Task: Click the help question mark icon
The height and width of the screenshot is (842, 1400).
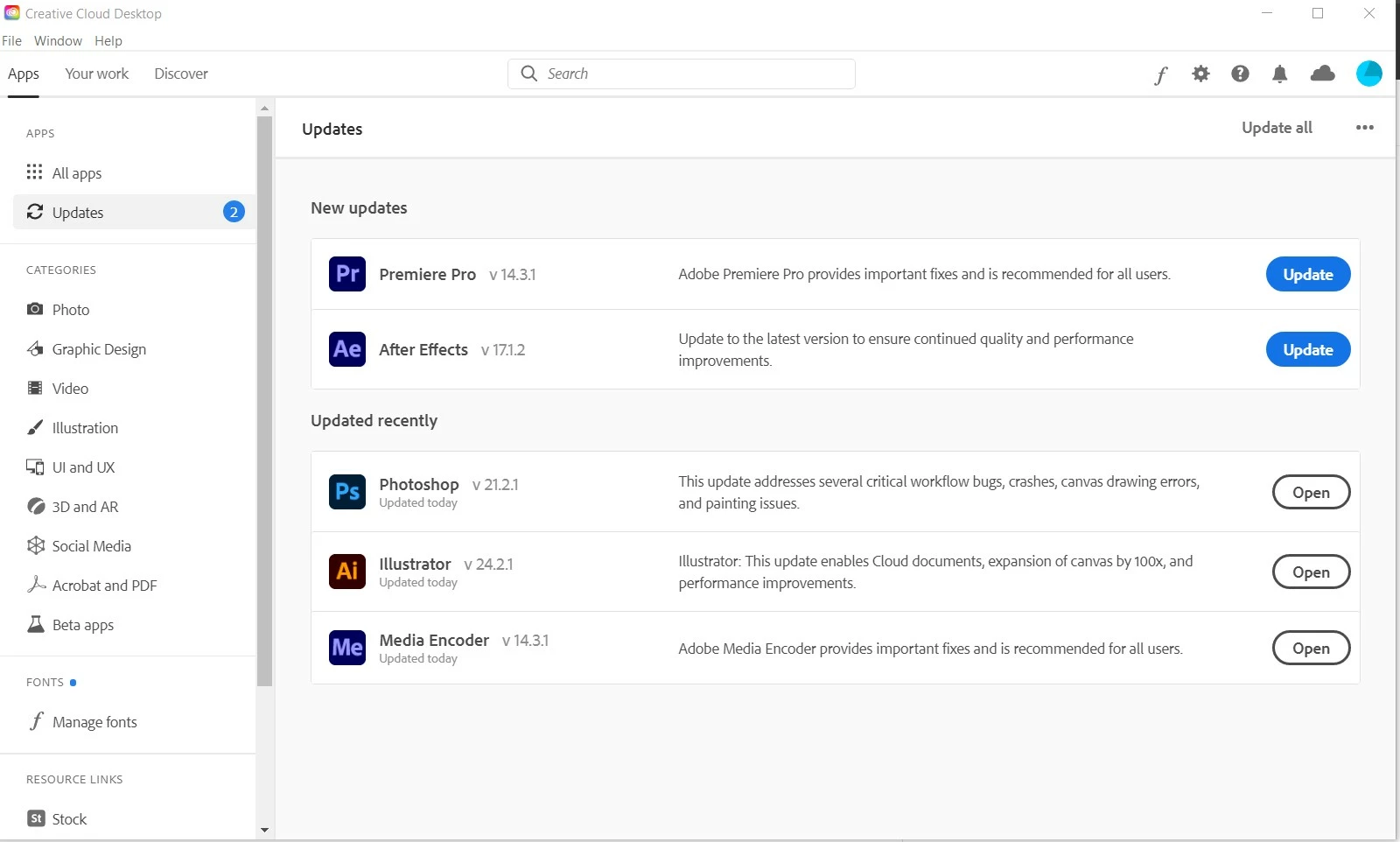Action: (x=1240, y=74)
